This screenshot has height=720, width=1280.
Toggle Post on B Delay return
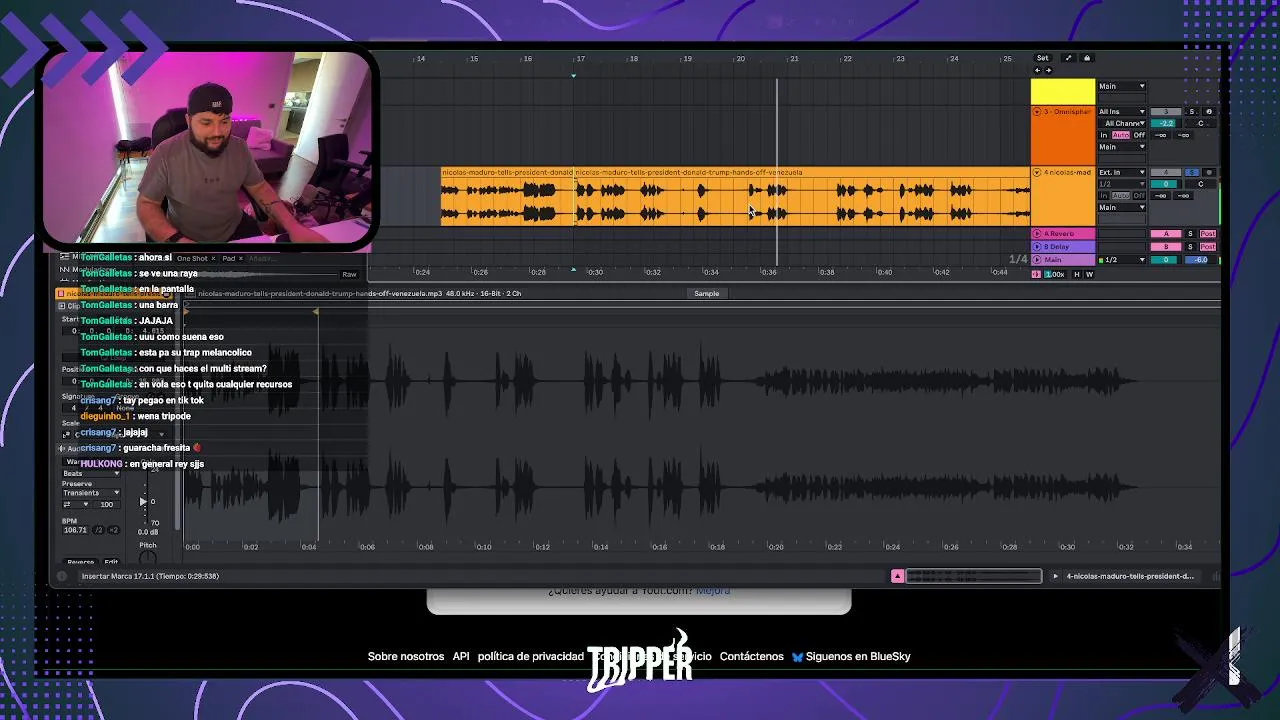point(1208,247)
